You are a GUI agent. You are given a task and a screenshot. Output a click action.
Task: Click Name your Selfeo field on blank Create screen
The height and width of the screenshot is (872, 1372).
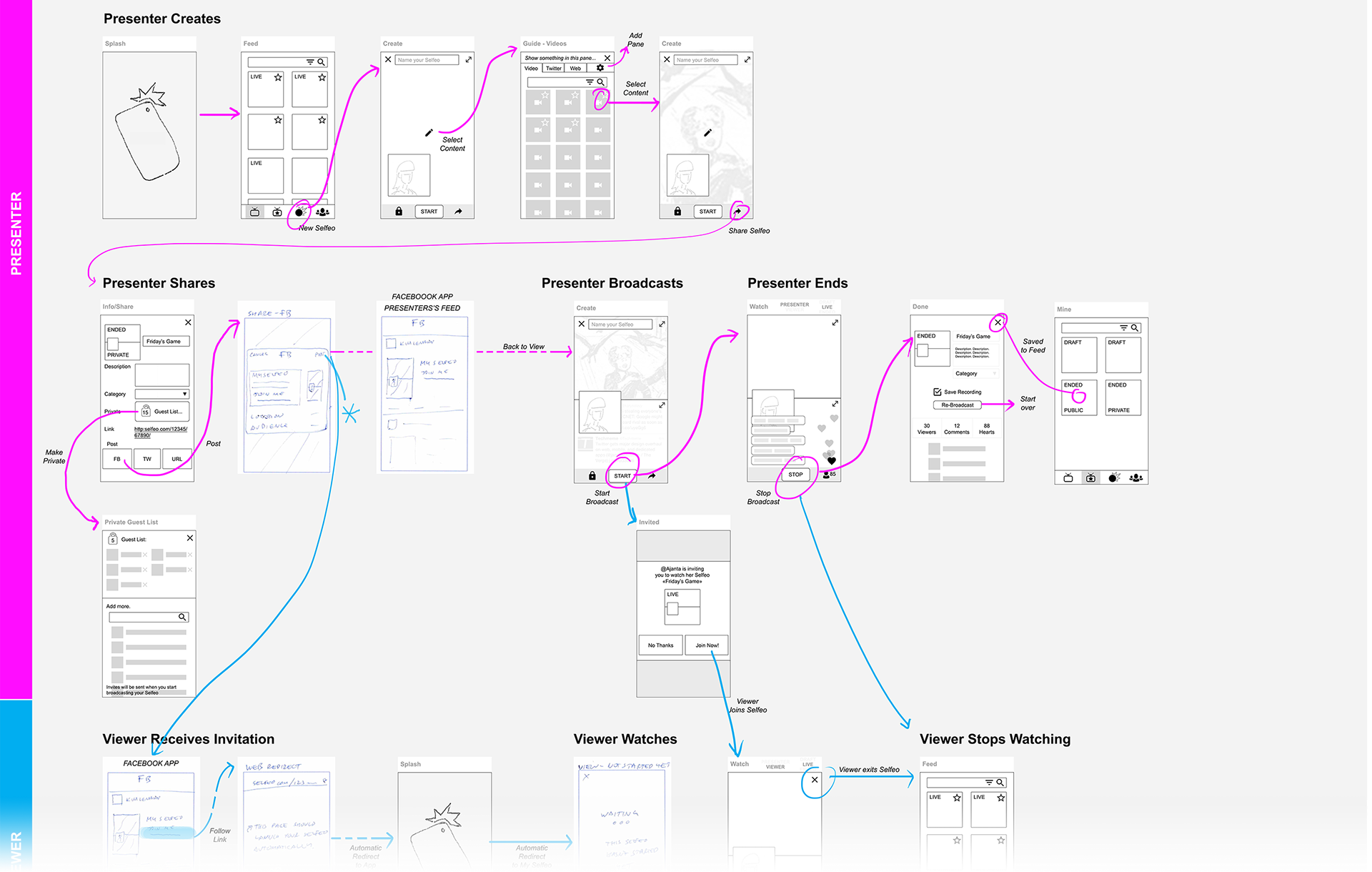coord(427,60)
